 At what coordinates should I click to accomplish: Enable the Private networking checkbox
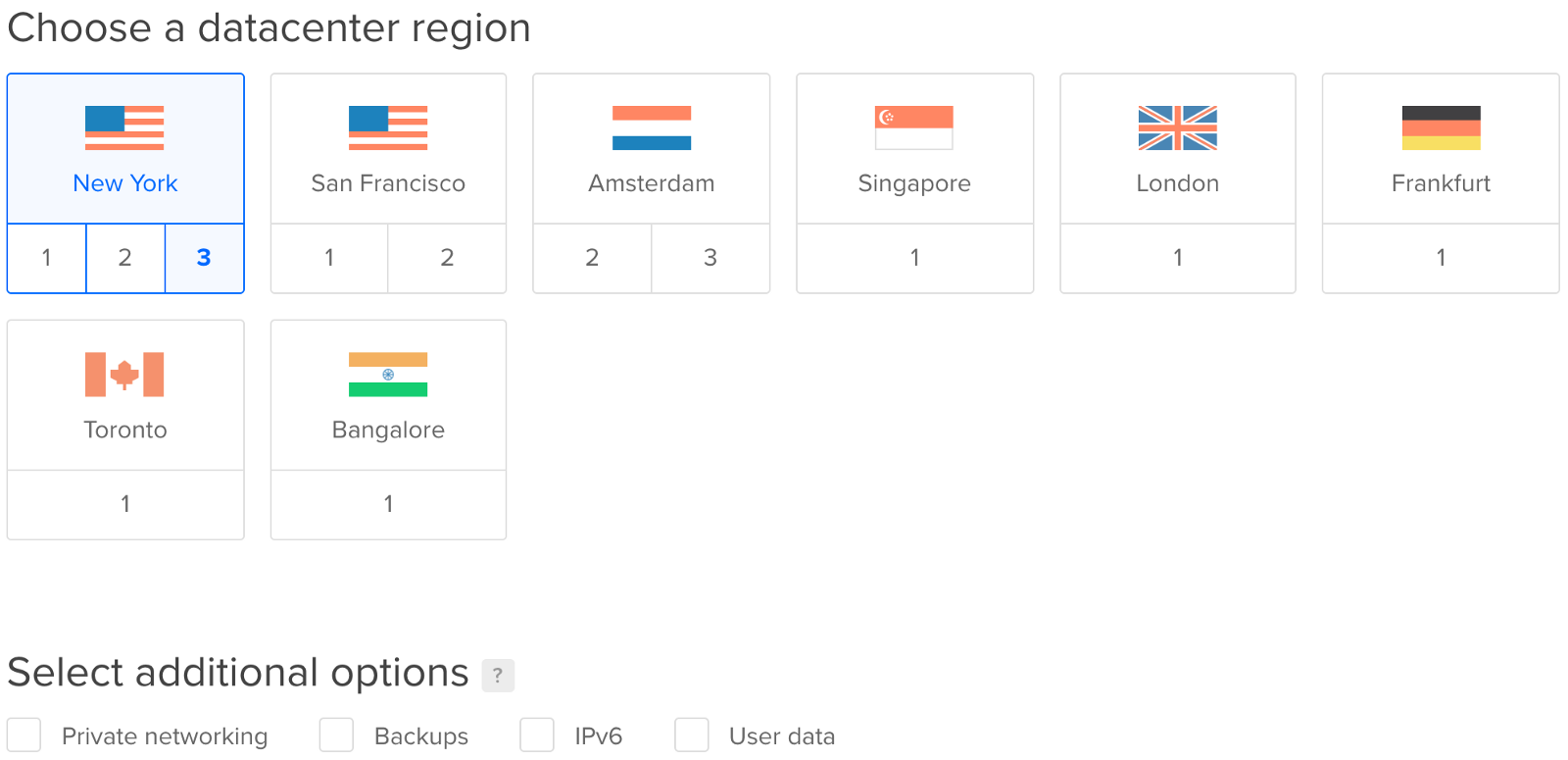[x=24, y=735]
